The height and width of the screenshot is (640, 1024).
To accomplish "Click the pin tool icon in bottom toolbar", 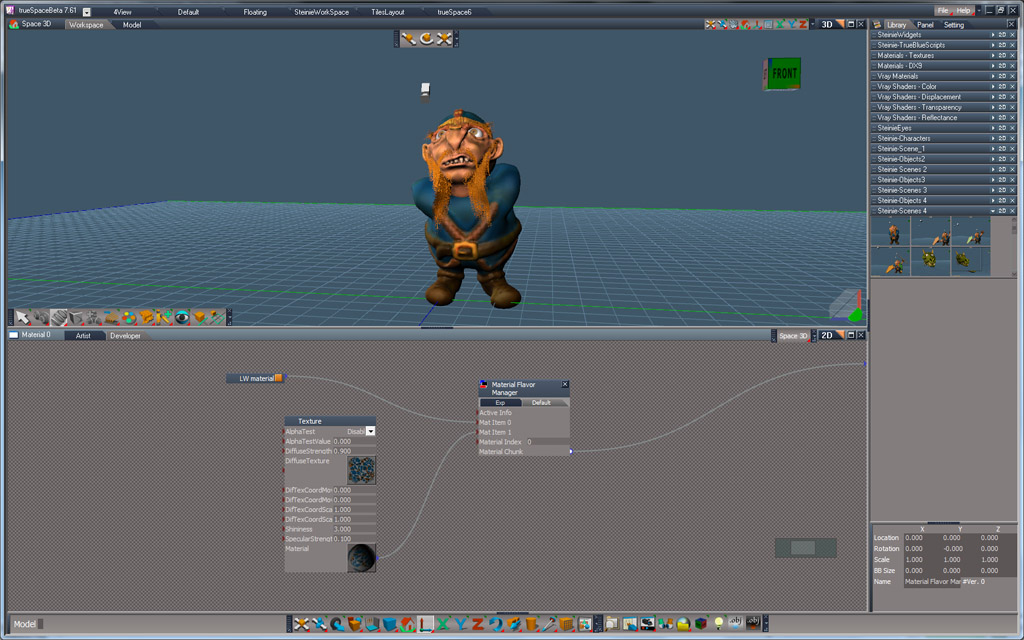I will click(x=549, y=624).
